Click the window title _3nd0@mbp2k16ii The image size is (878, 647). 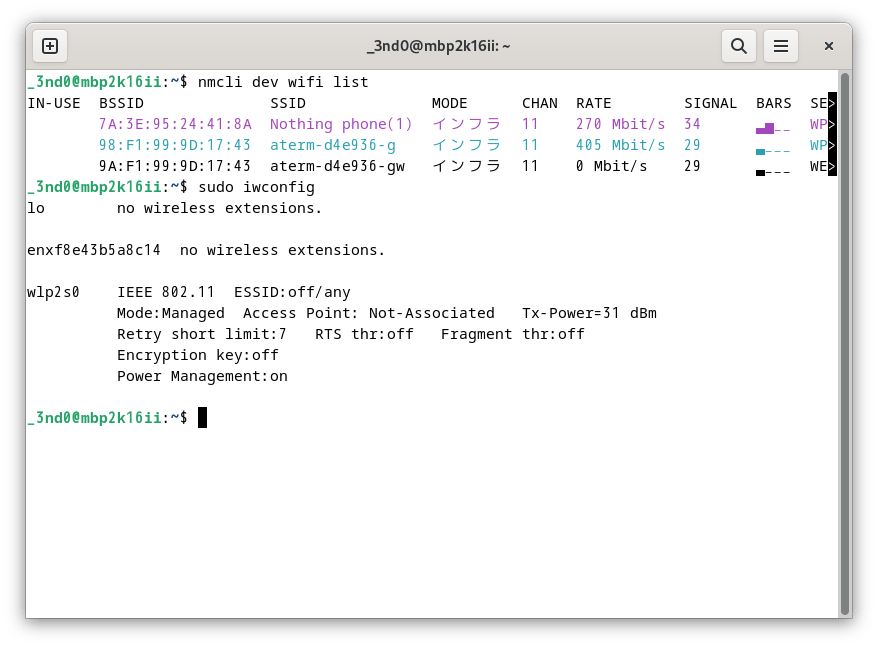438,46
